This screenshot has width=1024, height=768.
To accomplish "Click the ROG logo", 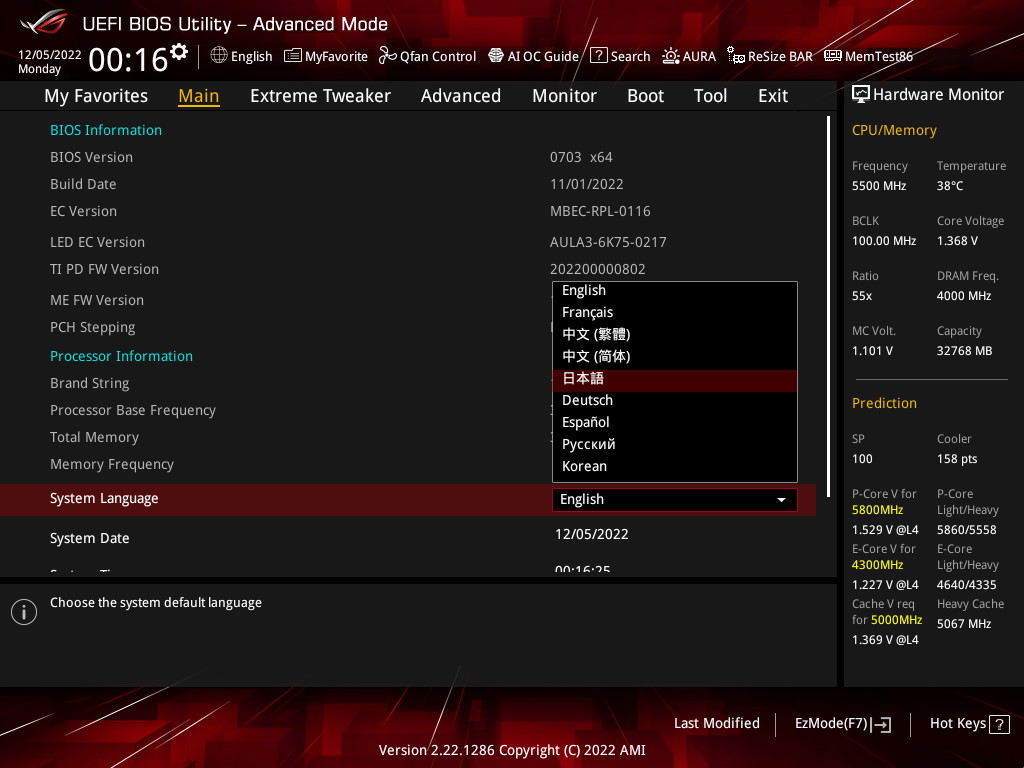I will (44, 22).
